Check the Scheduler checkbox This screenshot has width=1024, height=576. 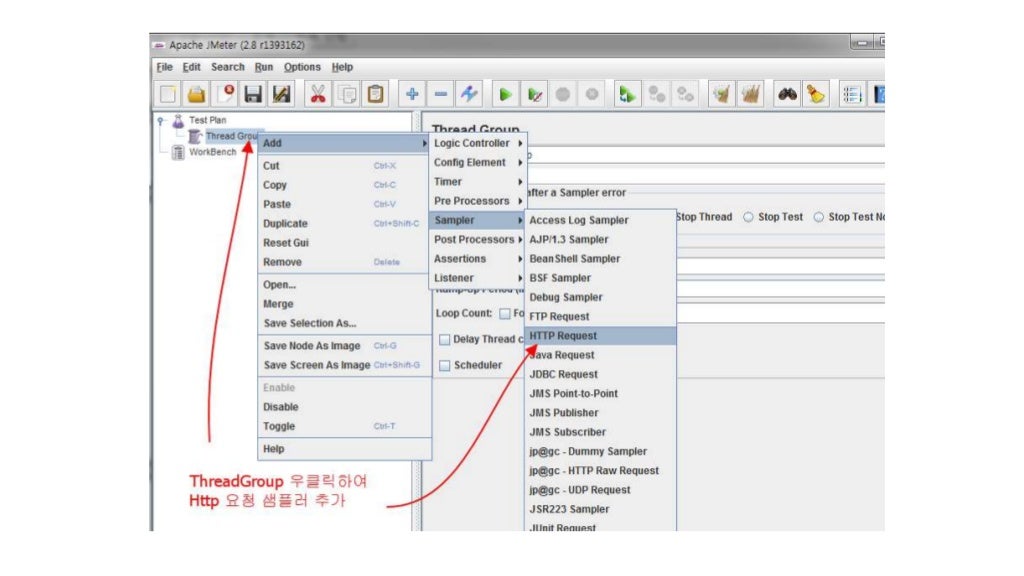coord(445,366)
